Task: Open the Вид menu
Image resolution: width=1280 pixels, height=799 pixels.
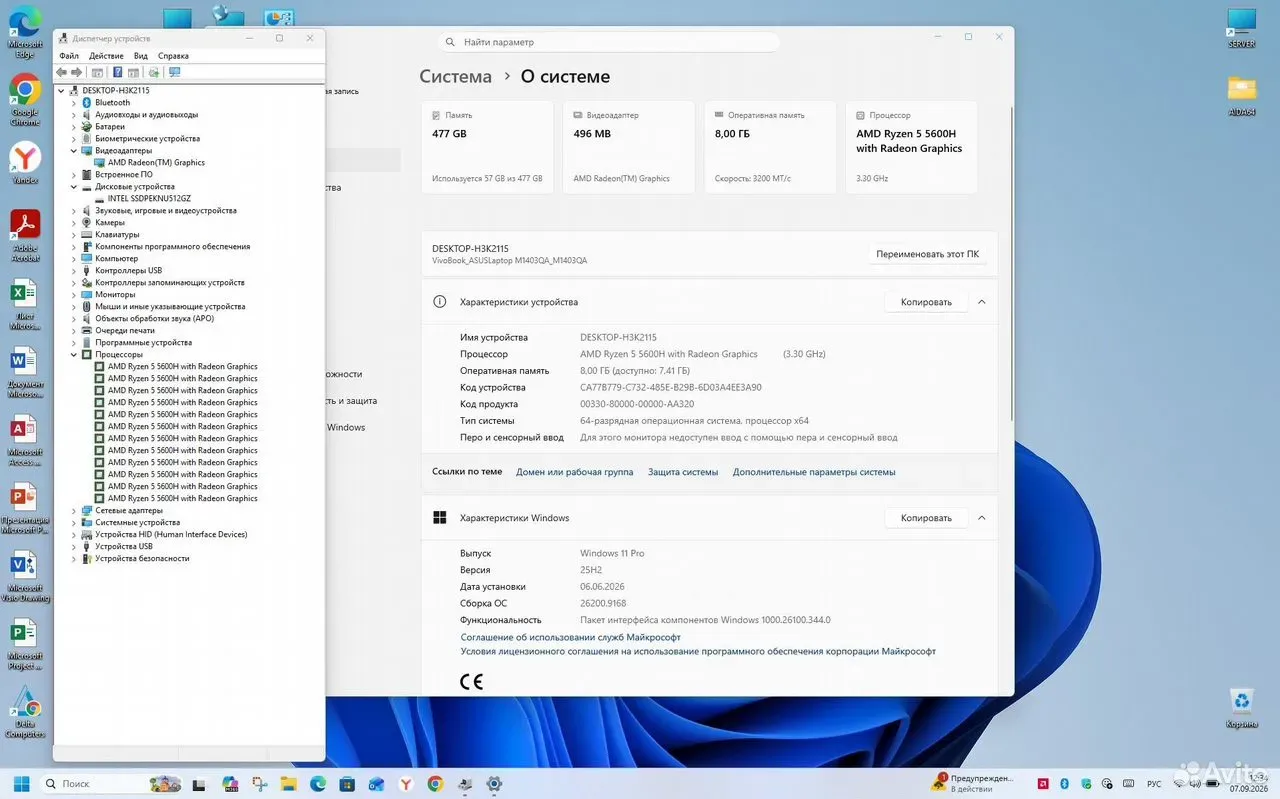Action: 141,56
